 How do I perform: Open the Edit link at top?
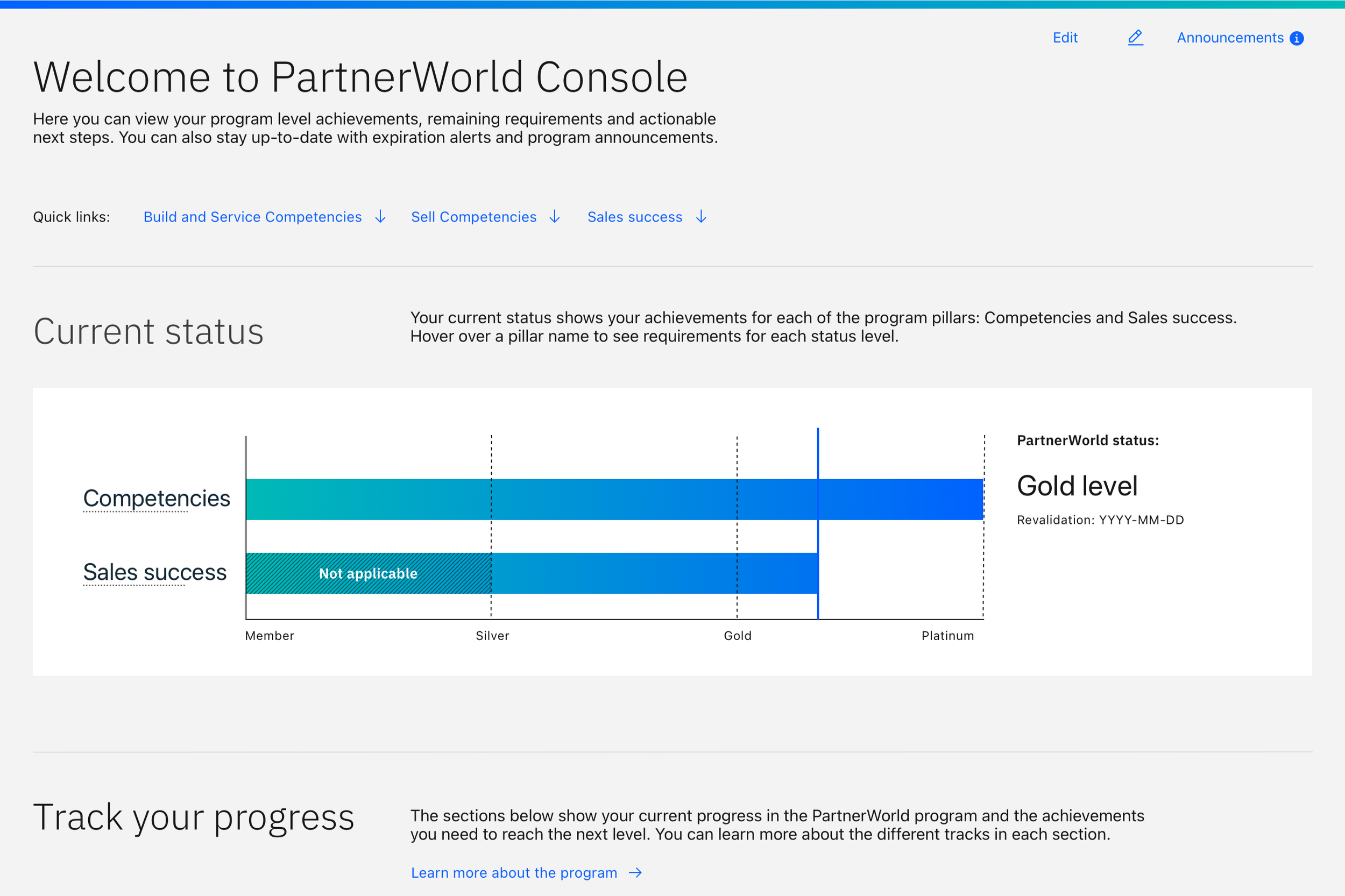pyautogui.click(x=1065, y=38)
